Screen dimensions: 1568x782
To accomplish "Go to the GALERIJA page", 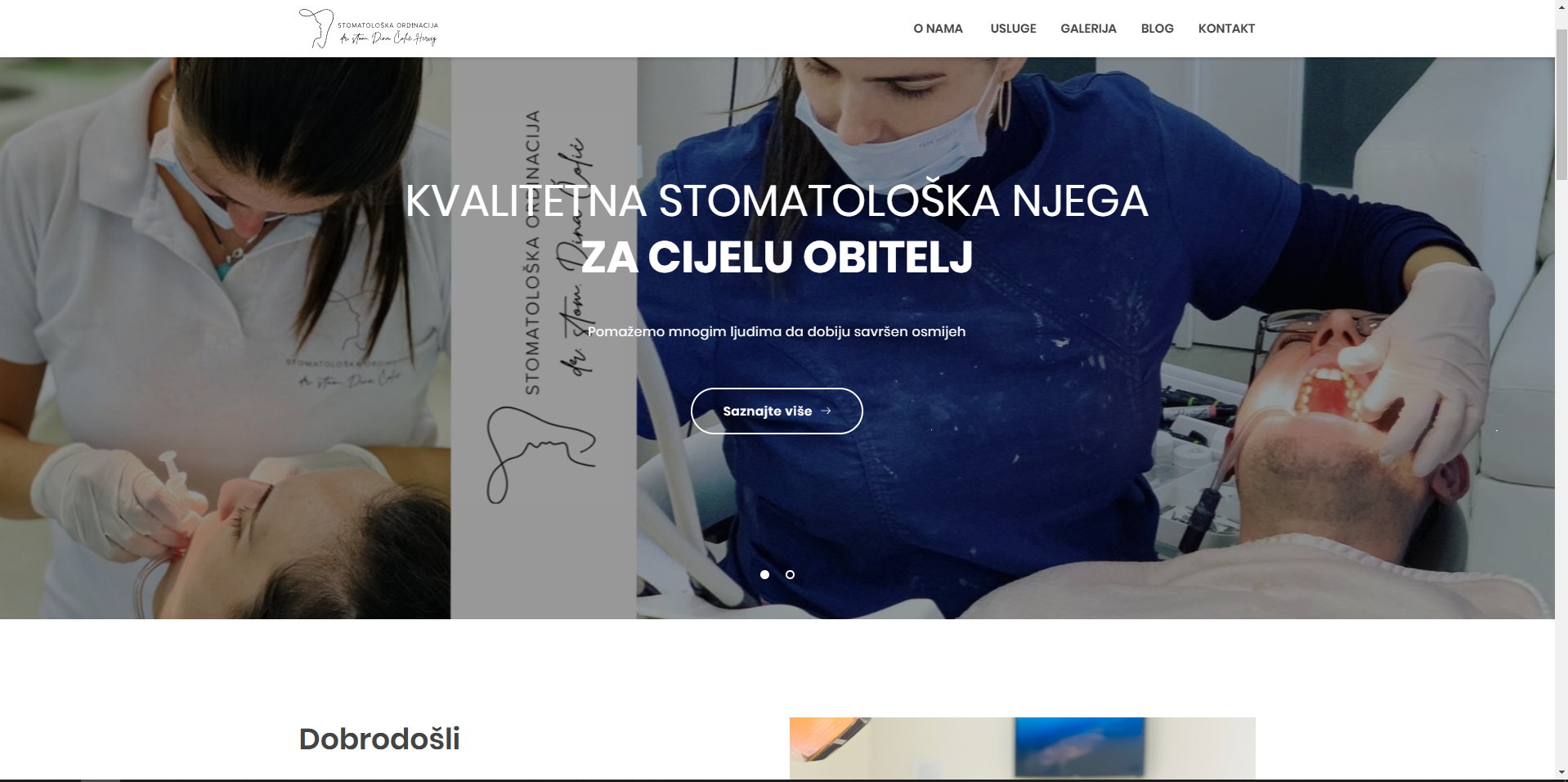I will (x=1088, y=29).
